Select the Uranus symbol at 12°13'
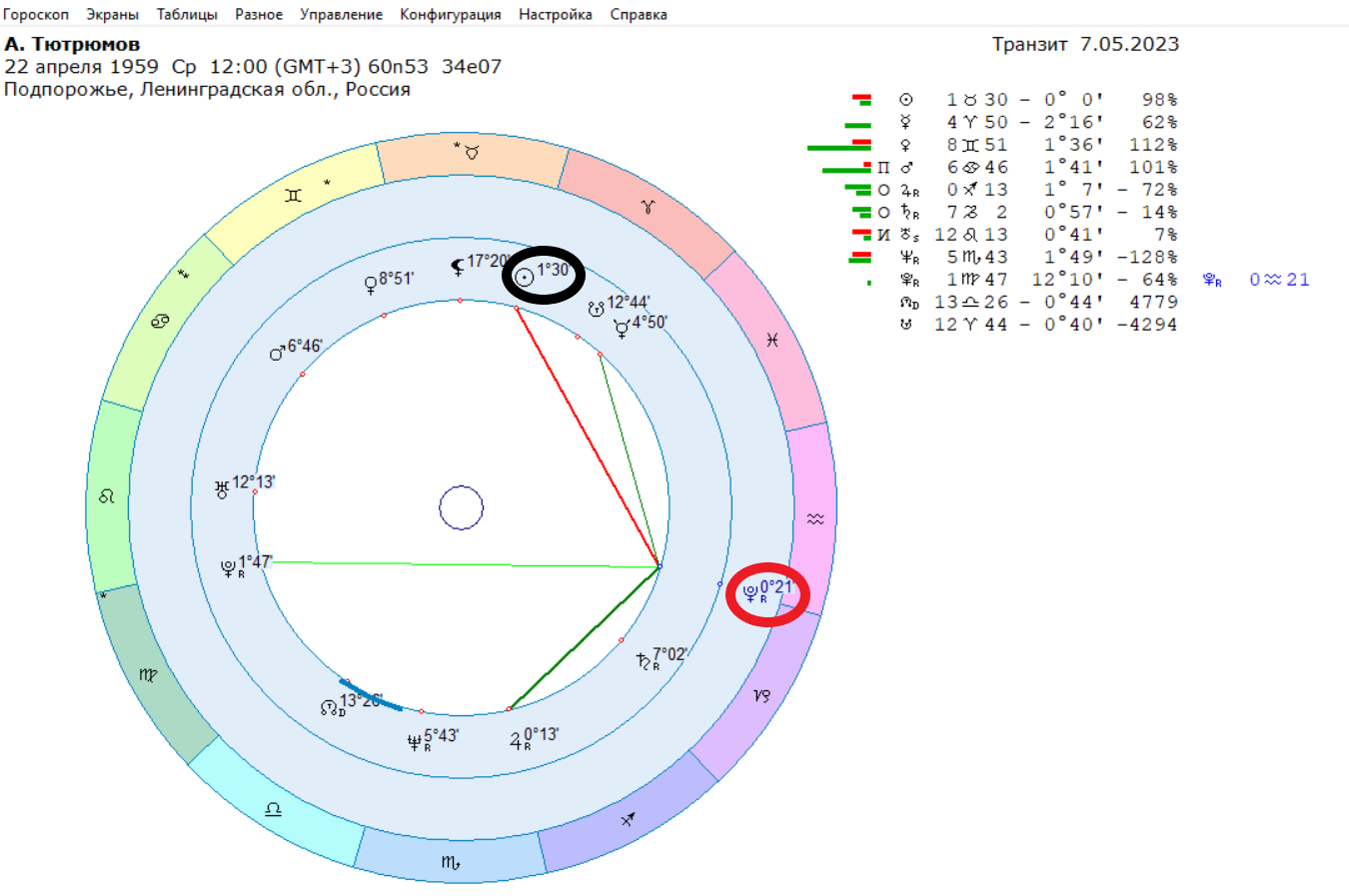This screenshot has width=1349, height=896. pos(222,488)
